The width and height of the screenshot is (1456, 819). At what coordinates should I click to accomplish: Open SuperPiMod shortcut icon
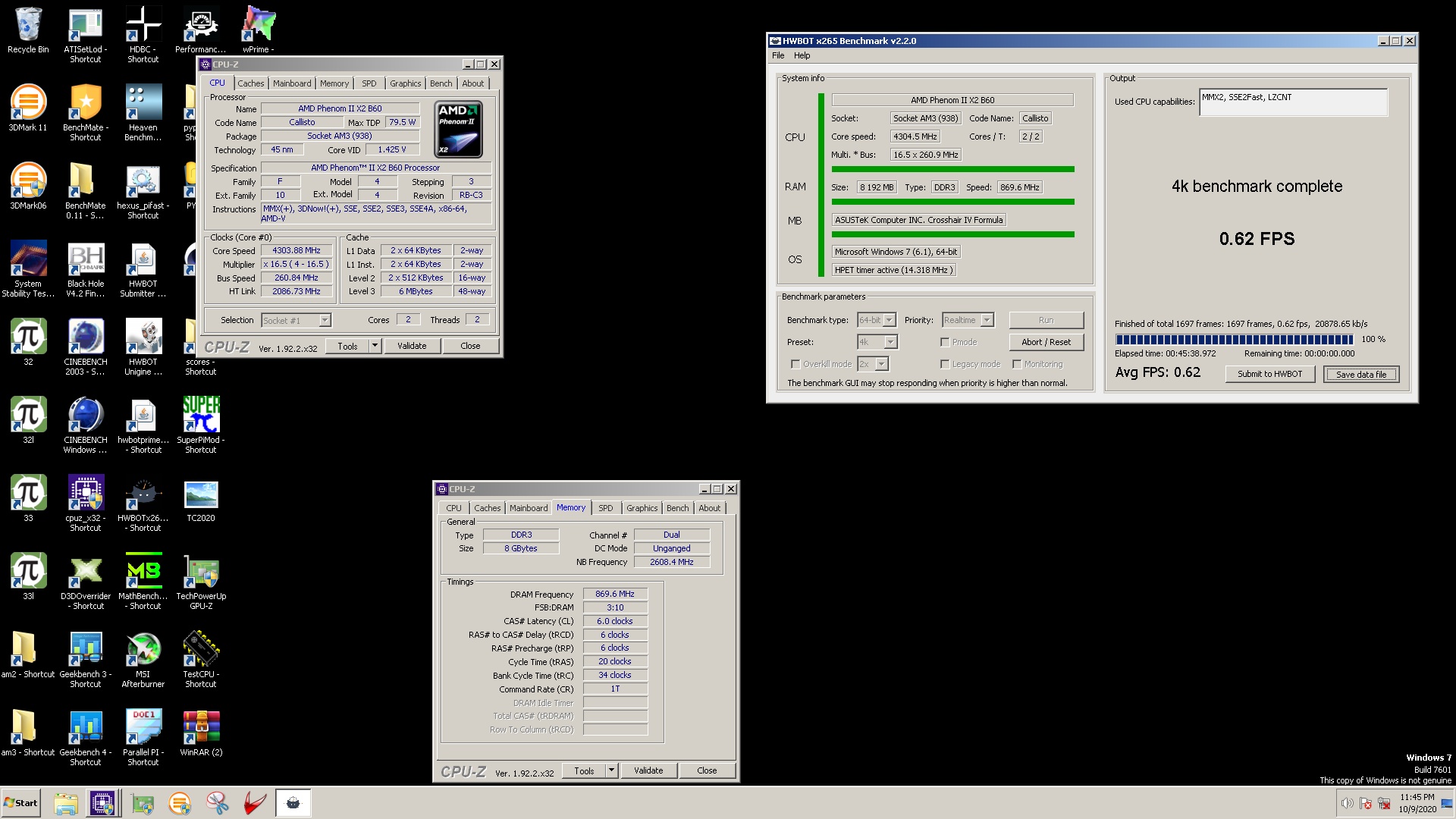tap(201, 425)
